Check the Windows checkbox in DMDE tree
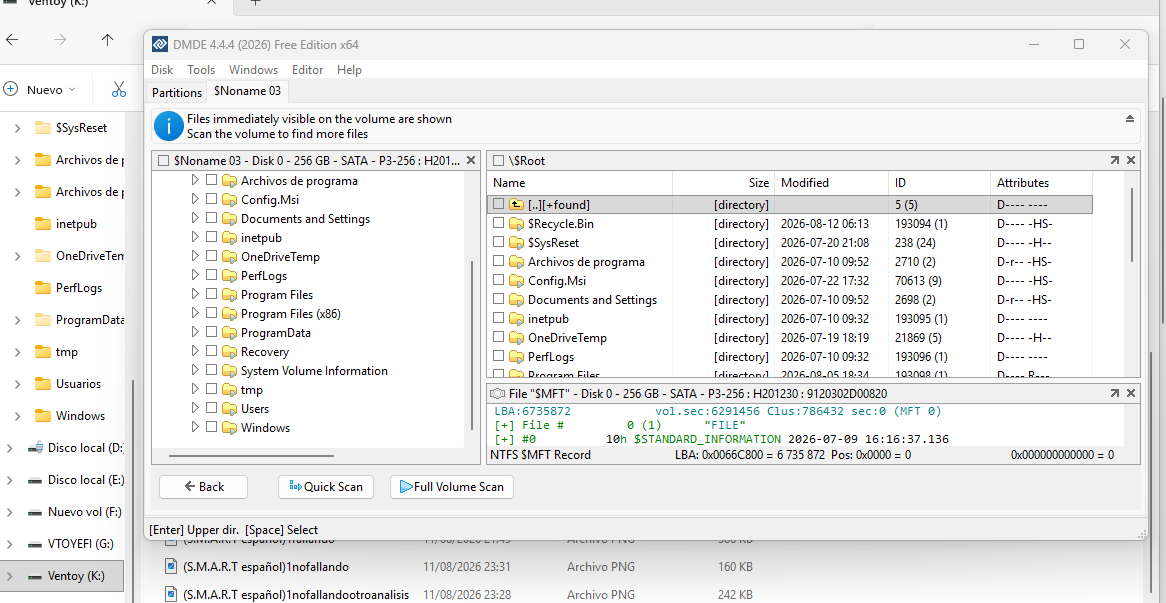The width and height of the screenshot is (1166, 603). coord(211,428)
